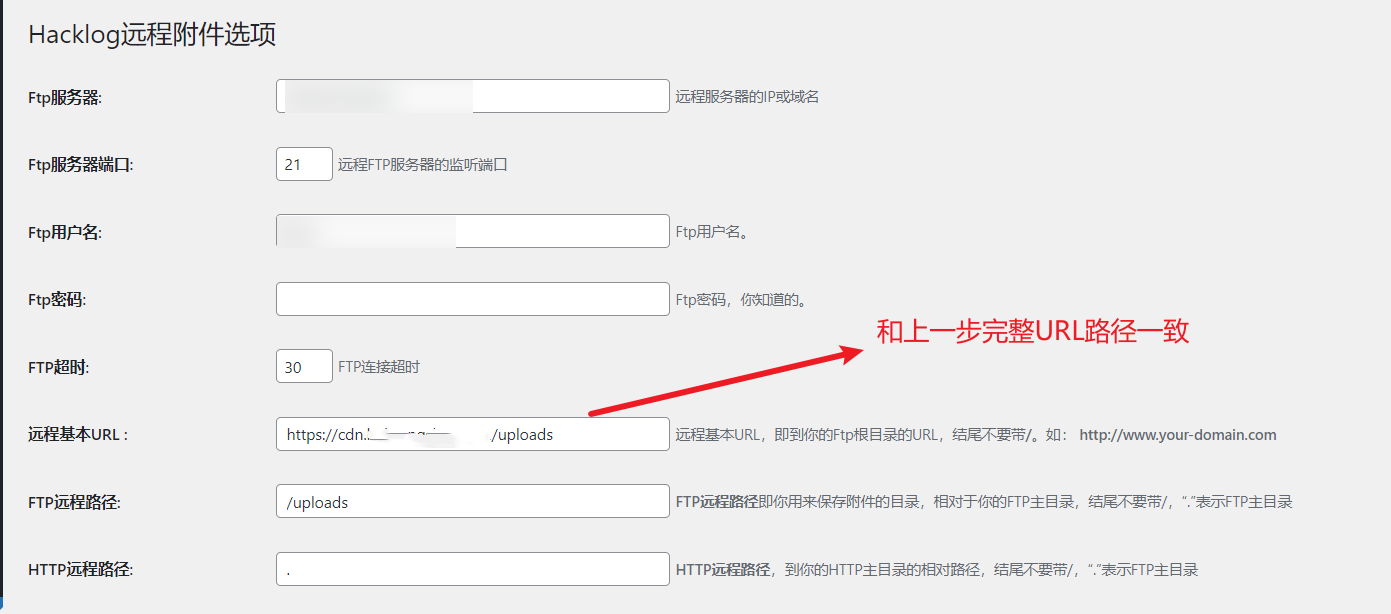This screenshot has width=1391, height=614.
Task: Click the "HTTP远程路径:" label on the left
Action: (80, 570)
